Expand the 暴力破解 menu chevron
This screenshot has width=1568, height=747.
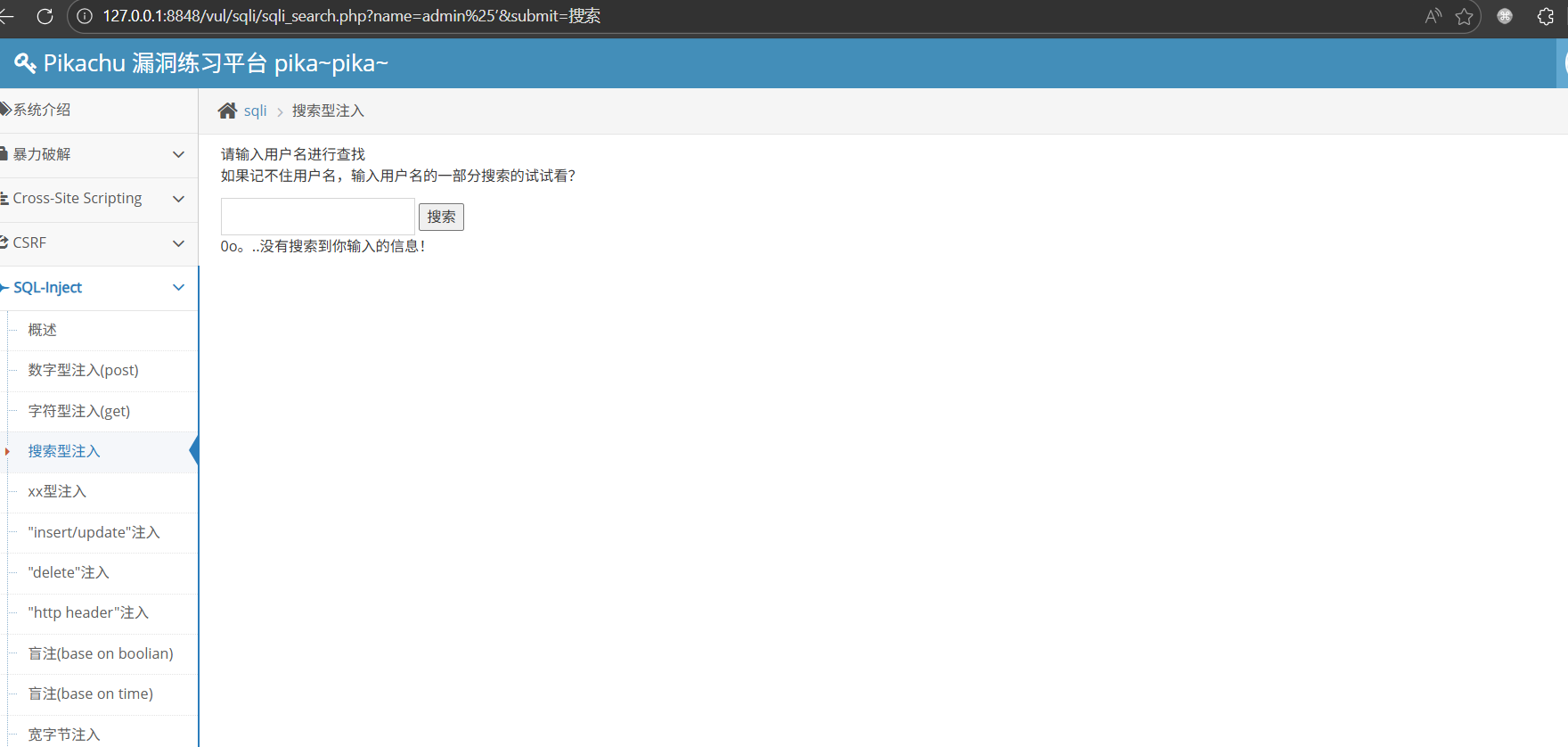(x=178, y=154)
